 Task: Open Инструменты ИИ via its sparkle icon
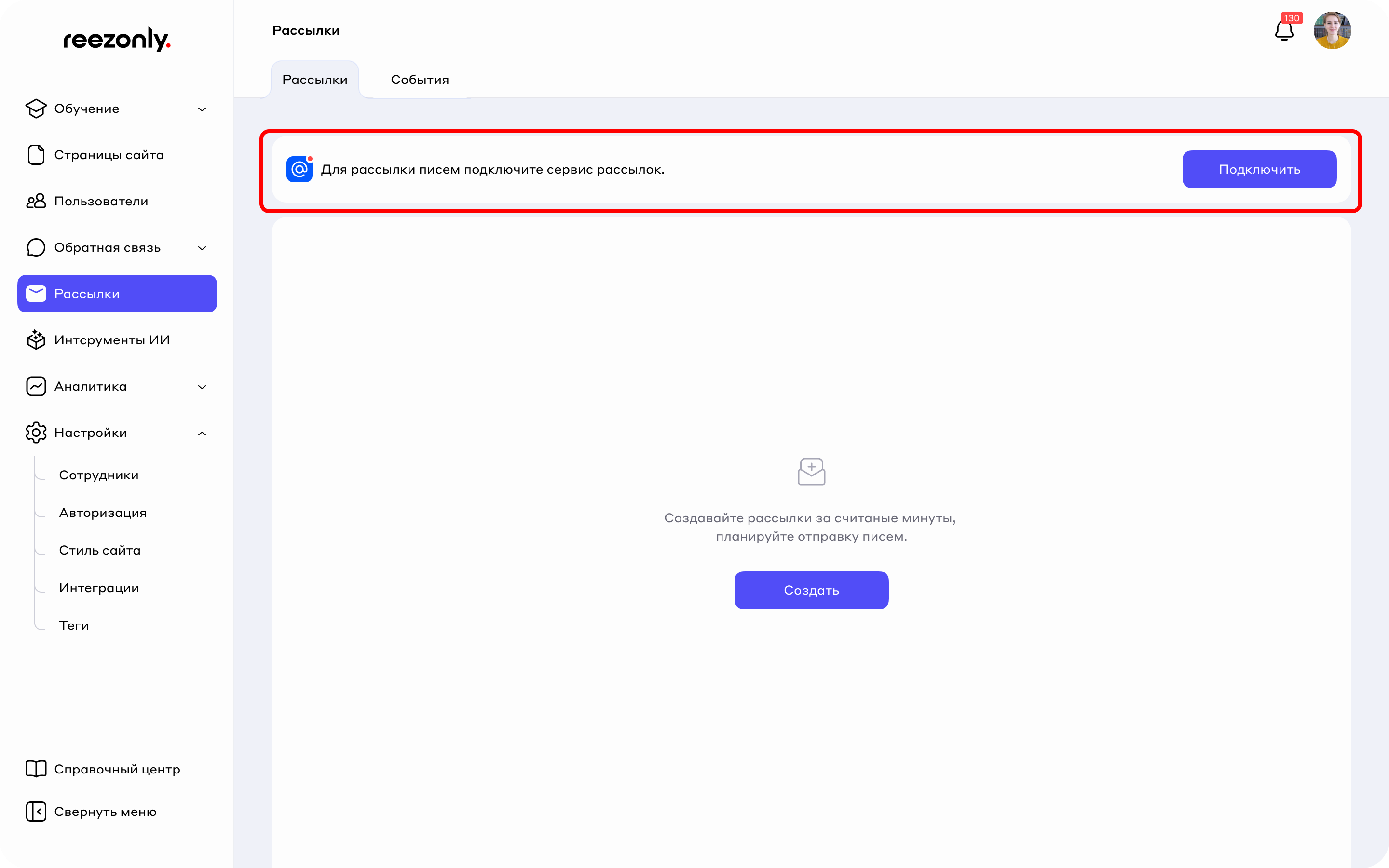36,340
